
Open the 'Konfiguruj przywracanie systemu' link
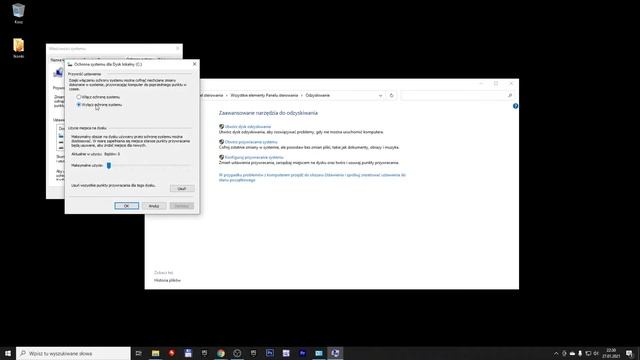click(x=254, y=157)
